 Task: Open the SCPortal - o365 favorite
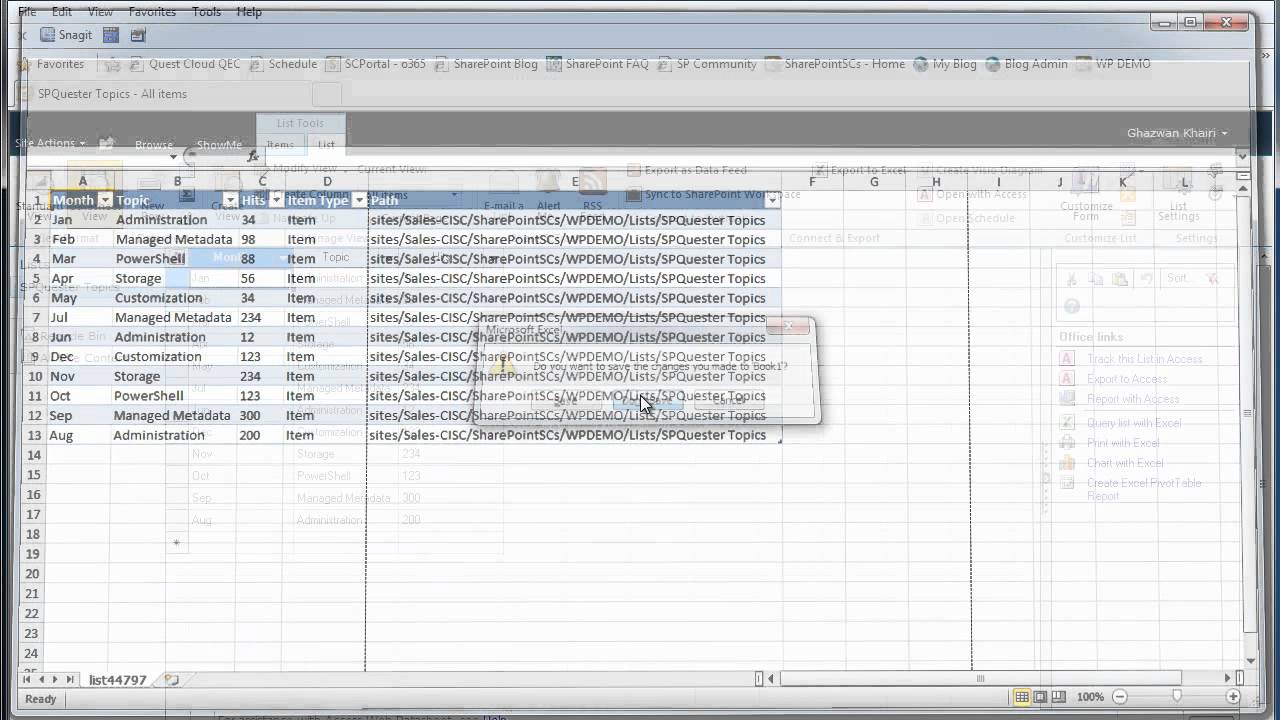(375, 64)
